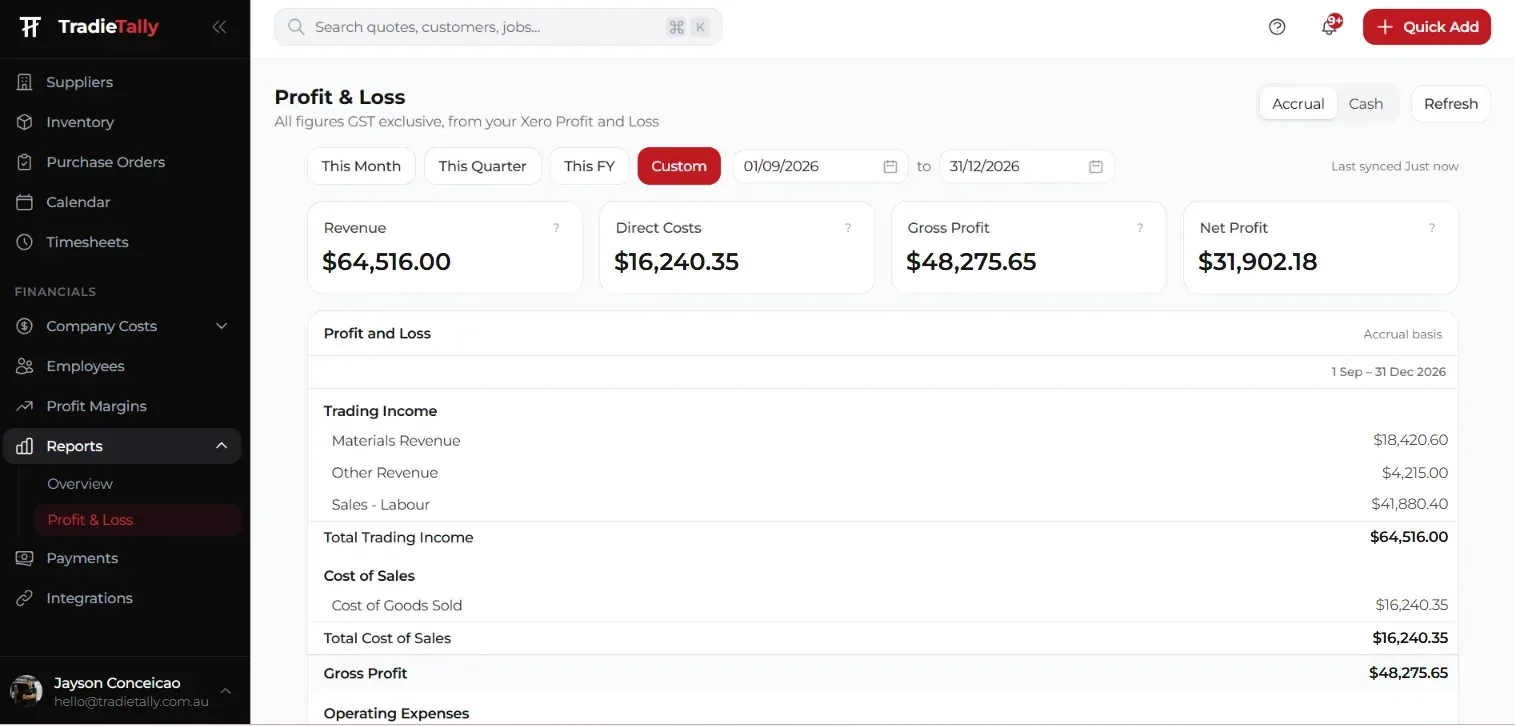Click the Purchase Orders clipboard icon
1515x726 pixels.
(25, 162)
